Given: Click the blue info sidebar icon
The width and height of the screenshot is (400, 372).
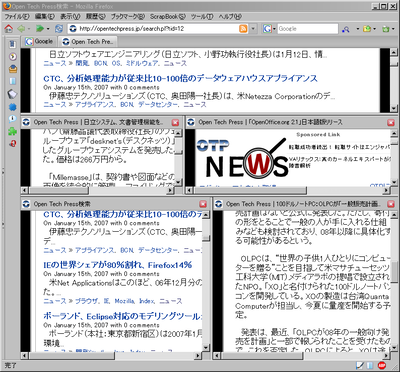Looking at the screenshot, I should (x=12, y=119).
